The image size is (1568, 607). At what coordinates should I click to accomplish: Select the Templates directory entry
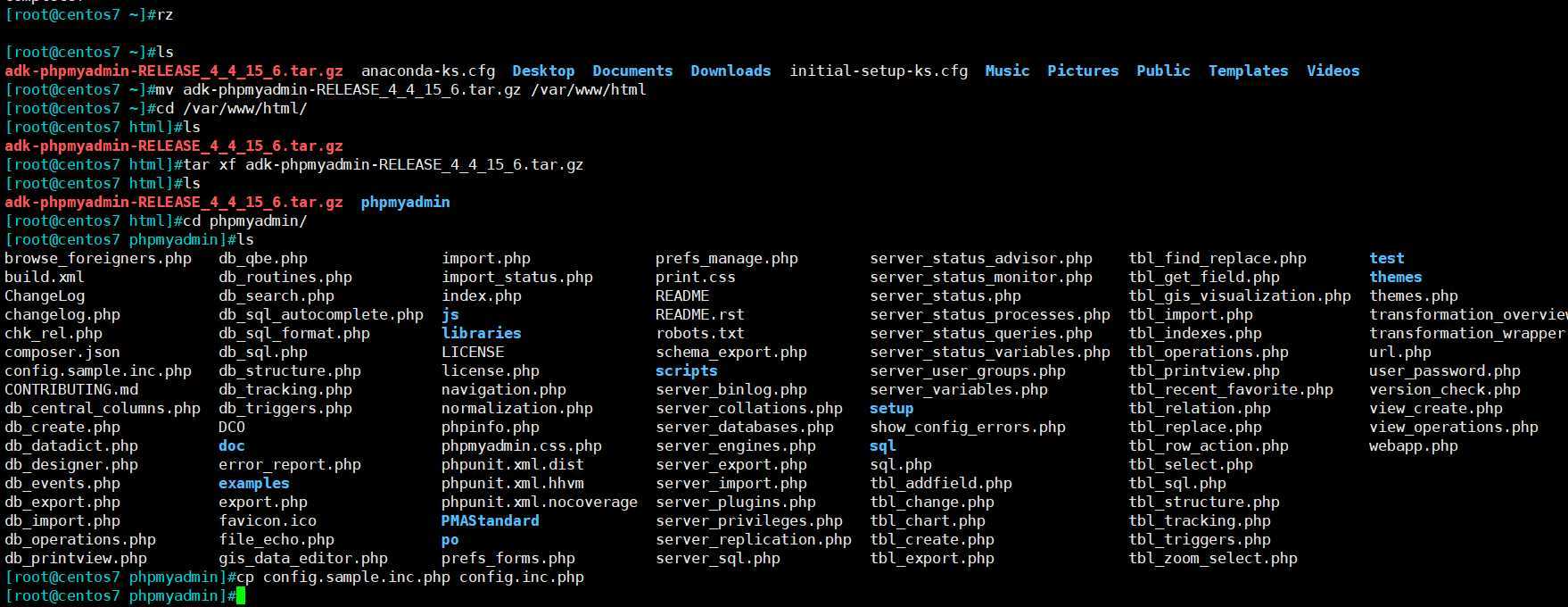click(x=1248, y=71)
